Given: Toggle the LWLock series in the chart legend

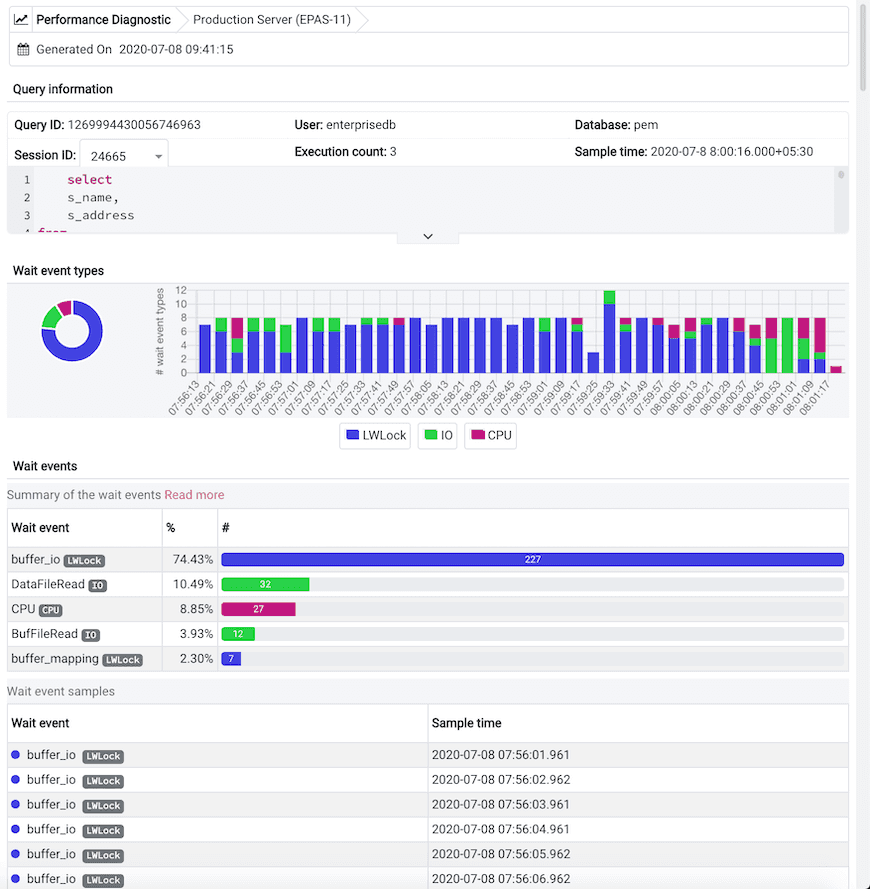Looking at the screenshot, I should click(374, 435).
